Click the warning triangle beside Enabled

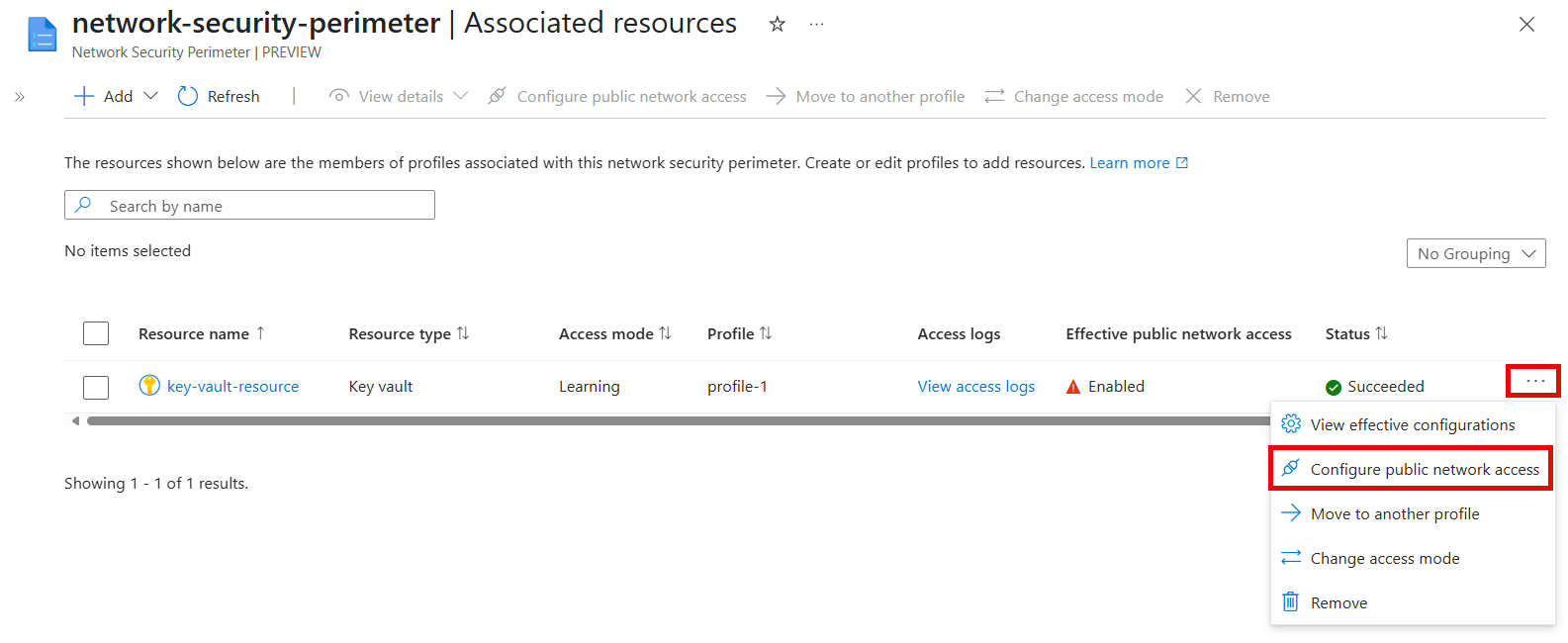point(1073,387)
